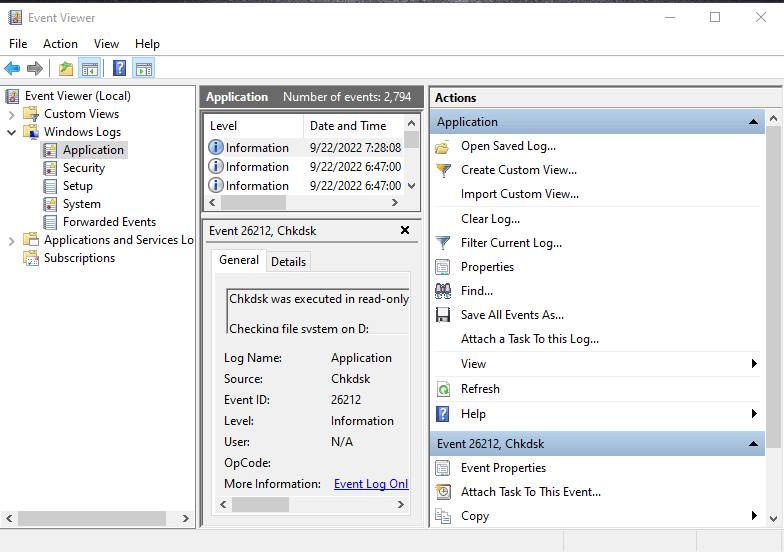Click the Find binoculars icon
784x552 pixels.
(442, 291)
